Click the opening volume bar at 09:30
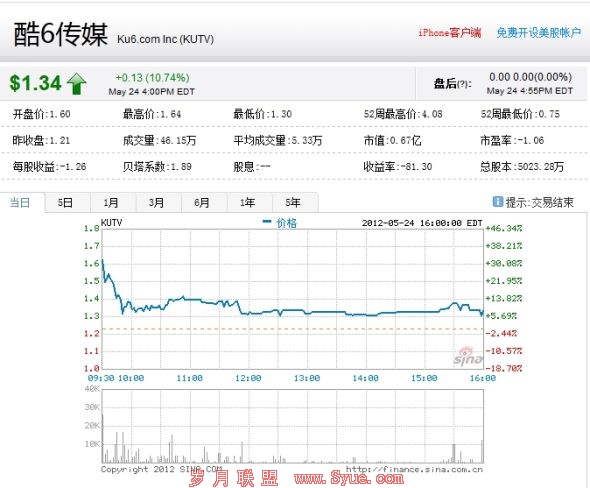 [x=102, y=438]
